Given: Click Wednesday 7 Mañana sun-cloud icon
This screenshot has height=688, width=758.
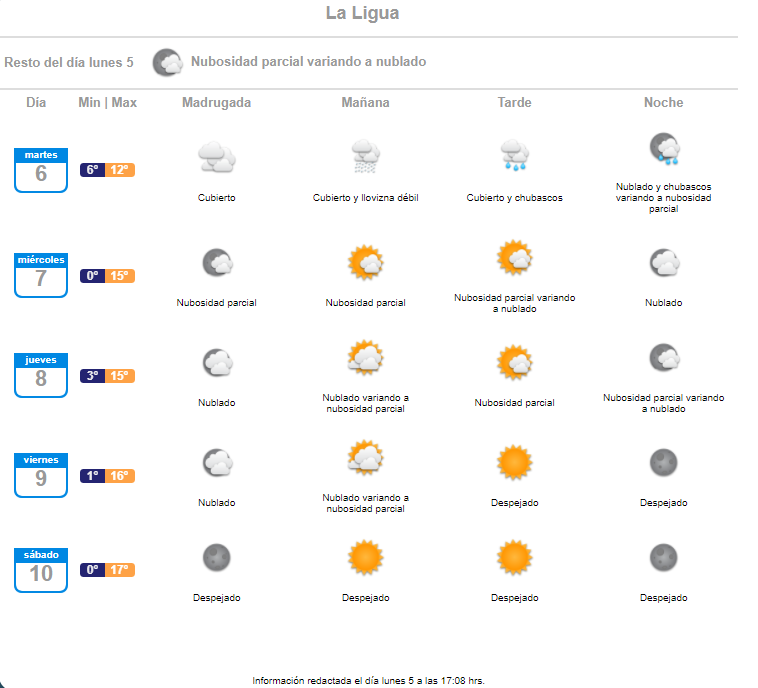Looking at the screenshot, I should click(366, 263).
